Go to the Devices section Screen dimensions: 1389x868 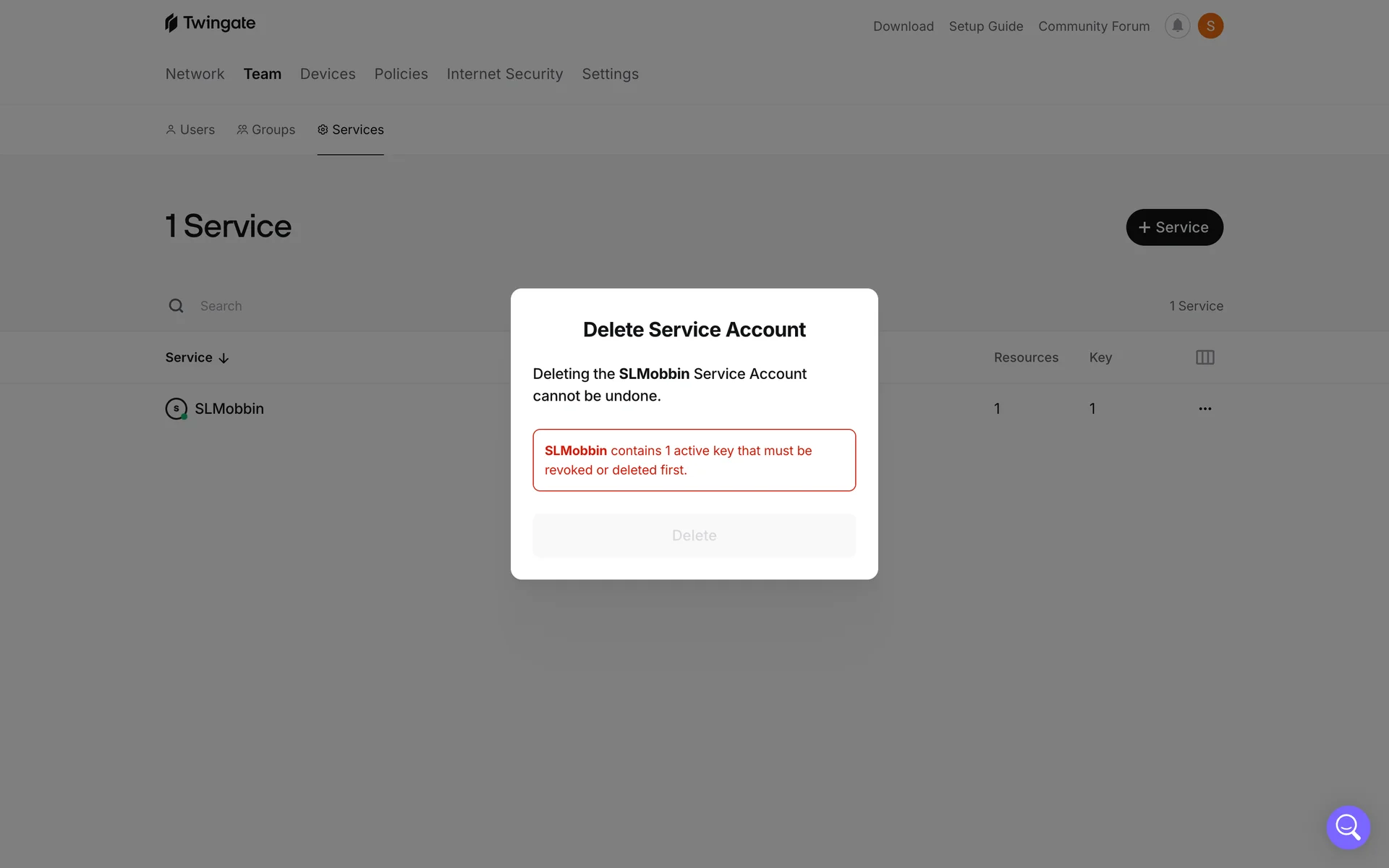[328, 74]
